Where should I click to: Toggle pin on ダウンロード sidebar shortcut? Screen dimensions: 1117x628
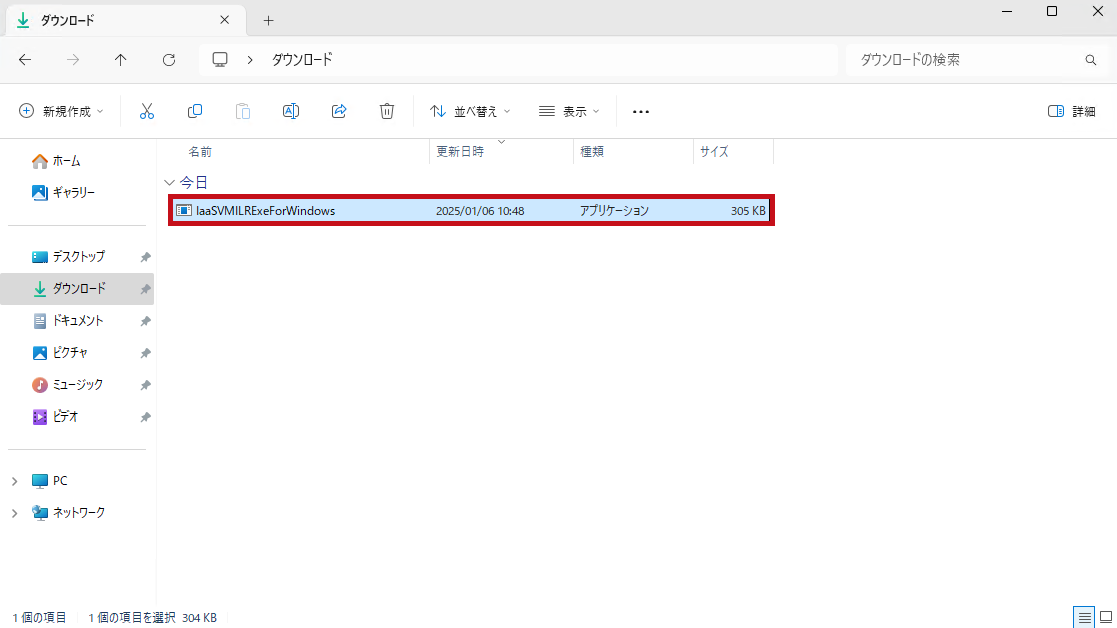tap(145, 289)
